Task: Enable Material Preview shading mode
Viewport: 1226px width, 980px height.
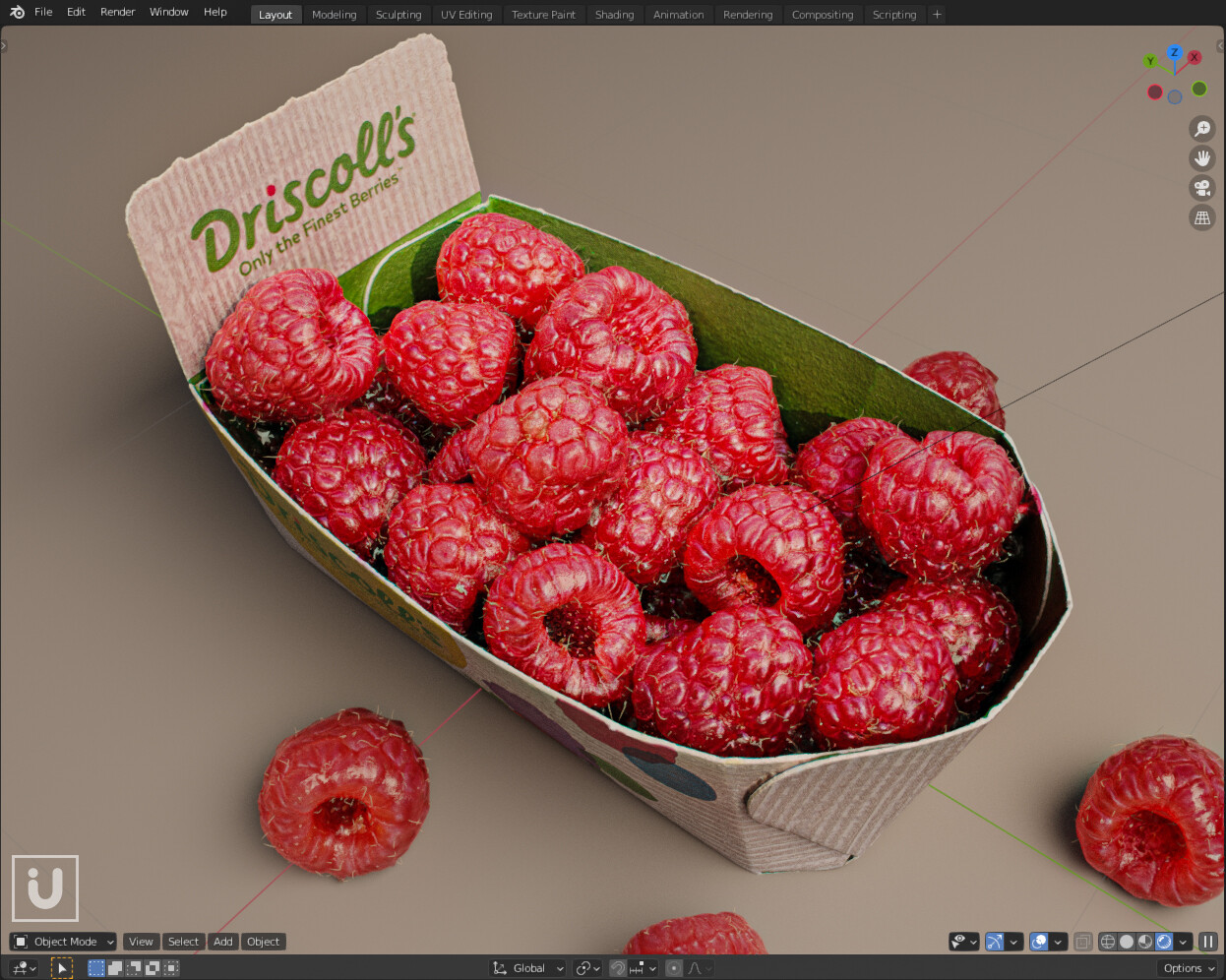Action: coord(1144,942)
